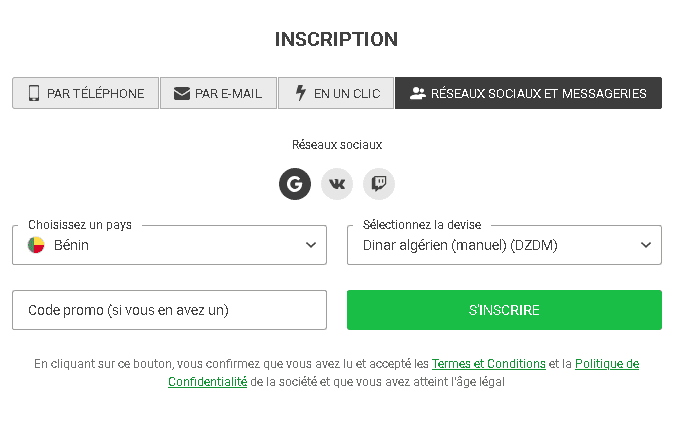This screenshot has height=424, width=679.
Task: Click the Bénin flag icon
Action: 36,245
